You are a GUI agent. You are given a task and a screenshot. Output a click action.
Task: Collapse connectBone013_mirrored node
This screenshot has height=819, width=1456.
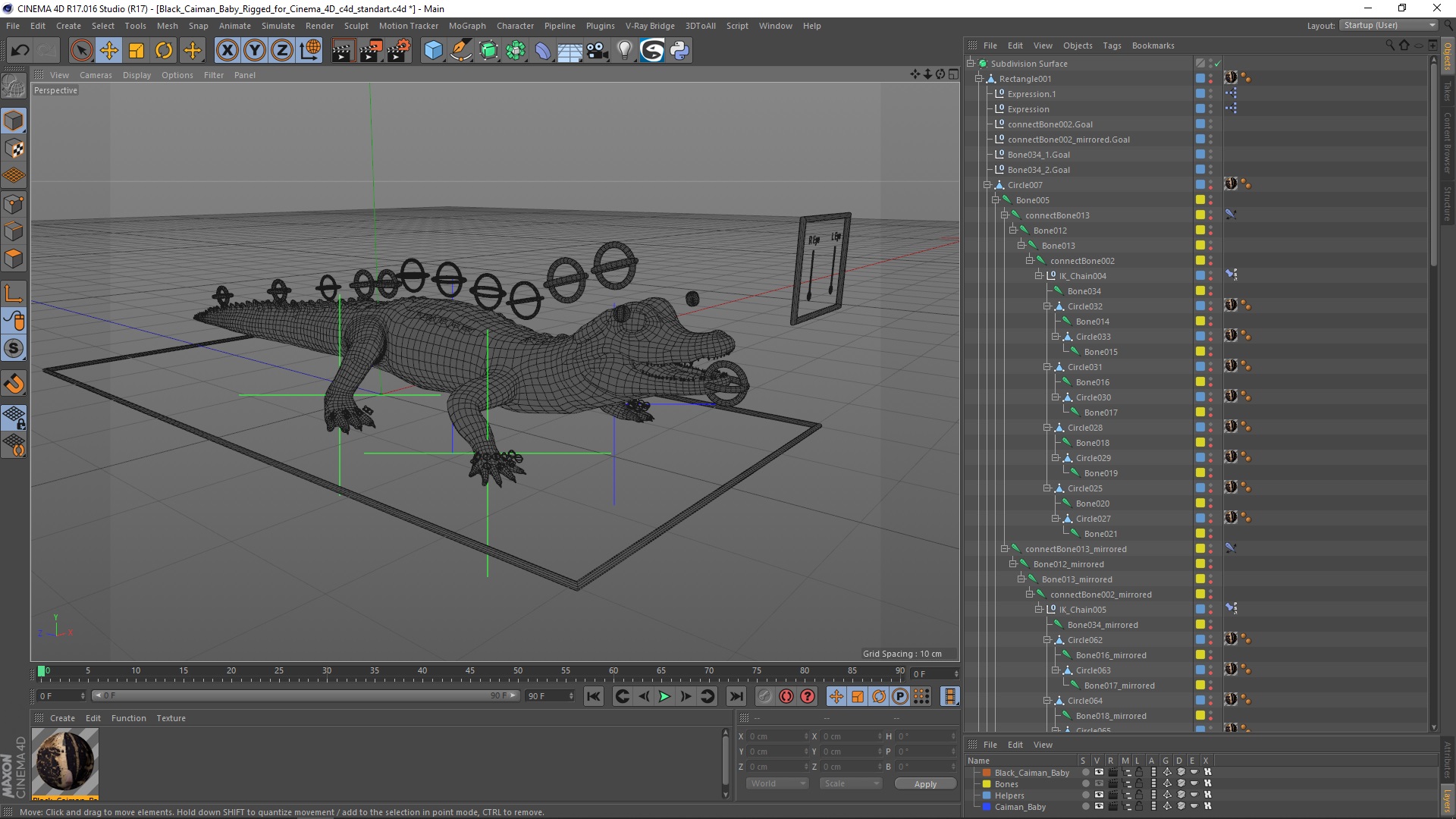tap(1004, 549)
